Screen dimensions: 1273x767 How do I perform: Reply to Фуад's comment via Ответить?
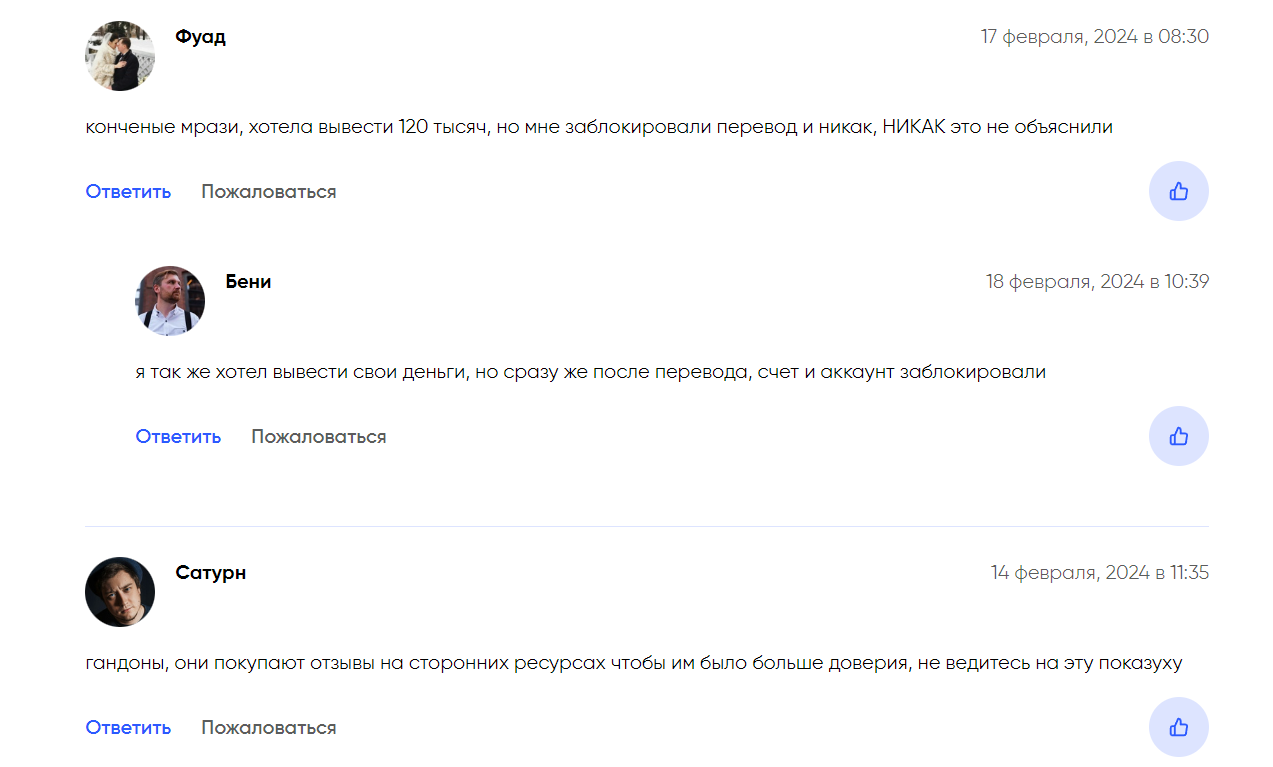[128, 192]
